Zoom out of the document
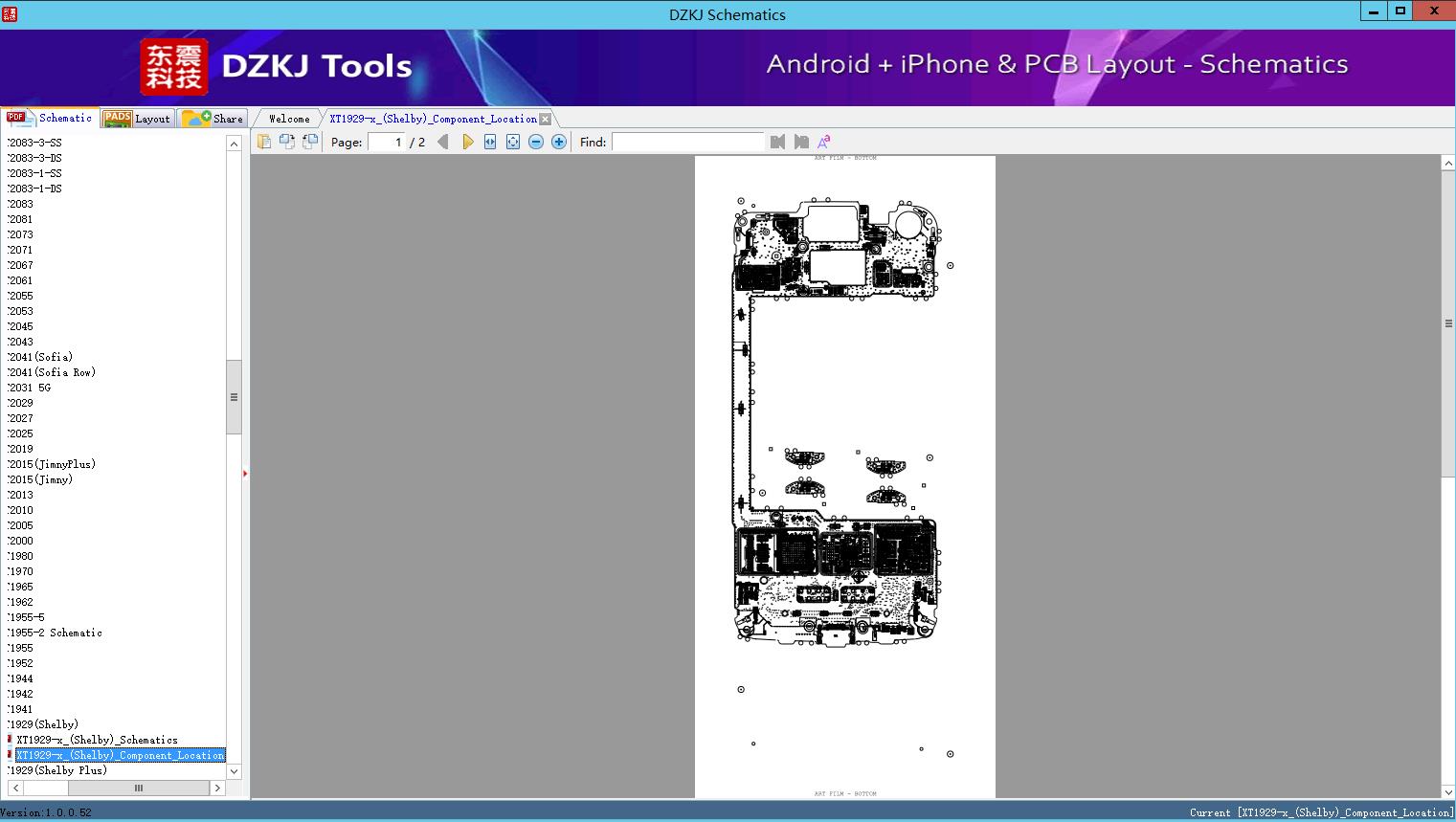The width and height of the screenshot is (1456, 822). (536, 142)
